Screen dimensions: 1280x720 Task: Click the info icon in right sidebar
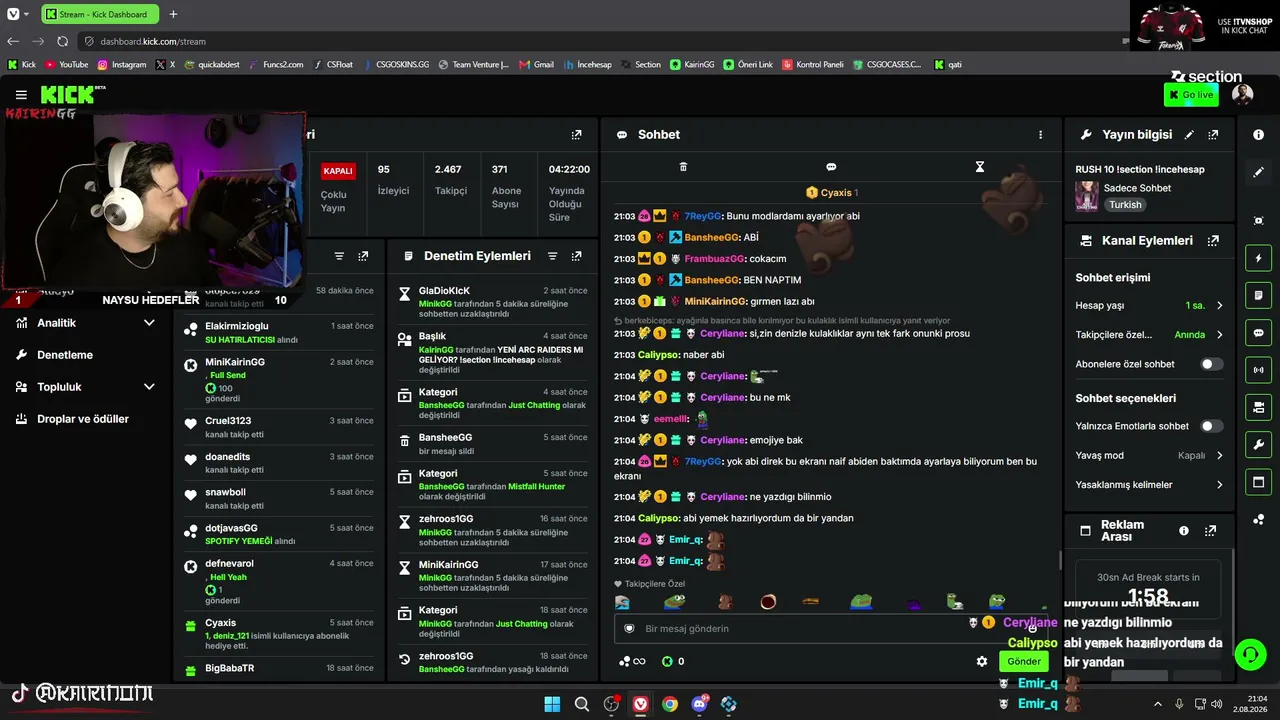[1258, 135]
